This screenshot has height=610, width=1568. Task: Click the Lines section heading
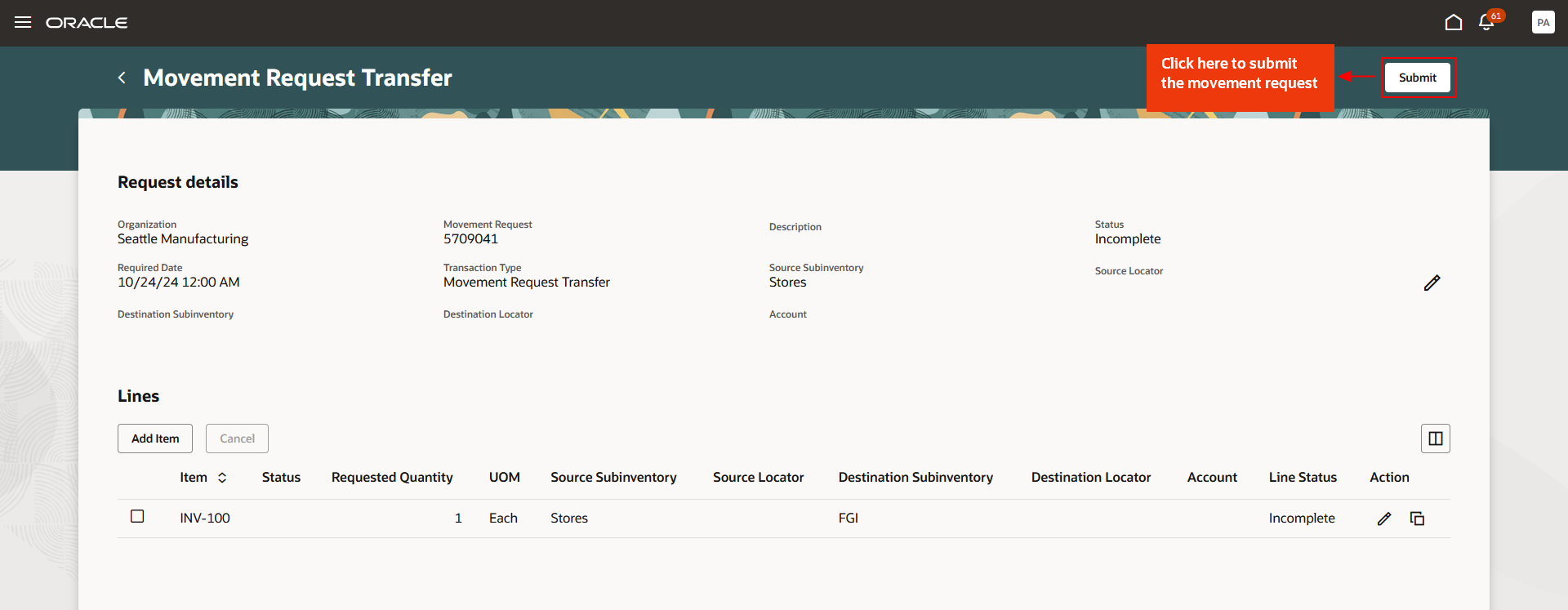pos(138,396)
